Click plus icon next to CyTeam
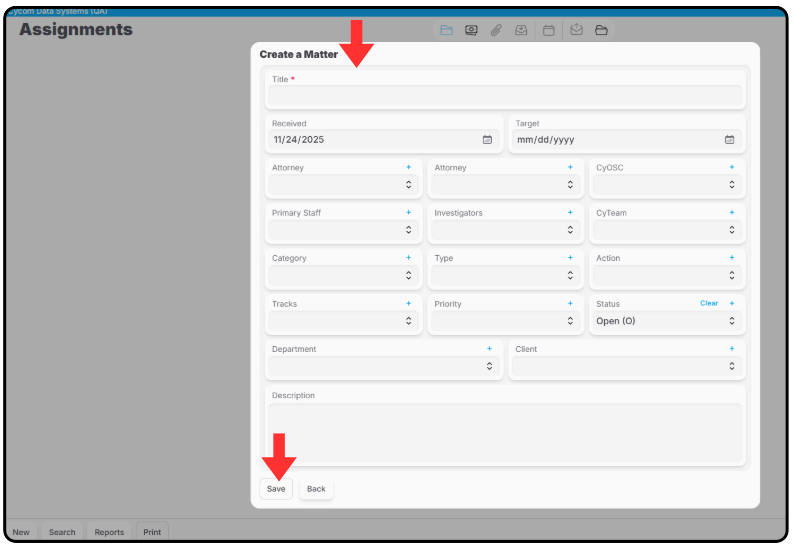Image resolution: width=794 pixels, height=546 pixels. (x=732, y=212)
